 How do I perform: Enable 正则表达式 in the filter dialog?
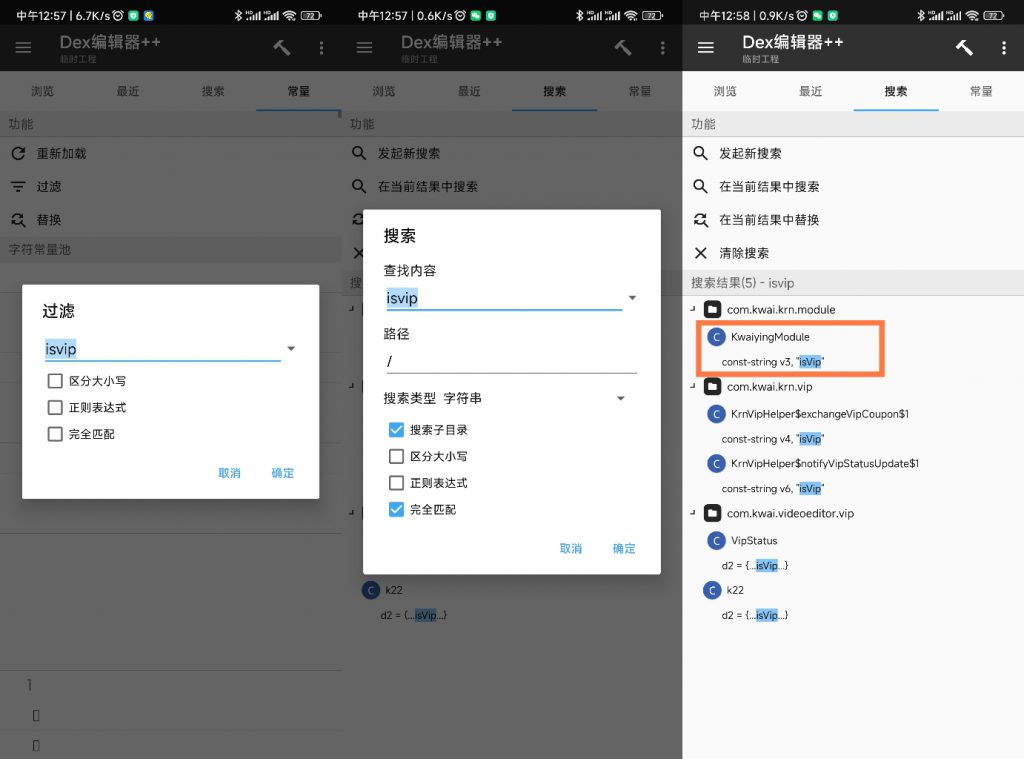[x=56, y=407]
